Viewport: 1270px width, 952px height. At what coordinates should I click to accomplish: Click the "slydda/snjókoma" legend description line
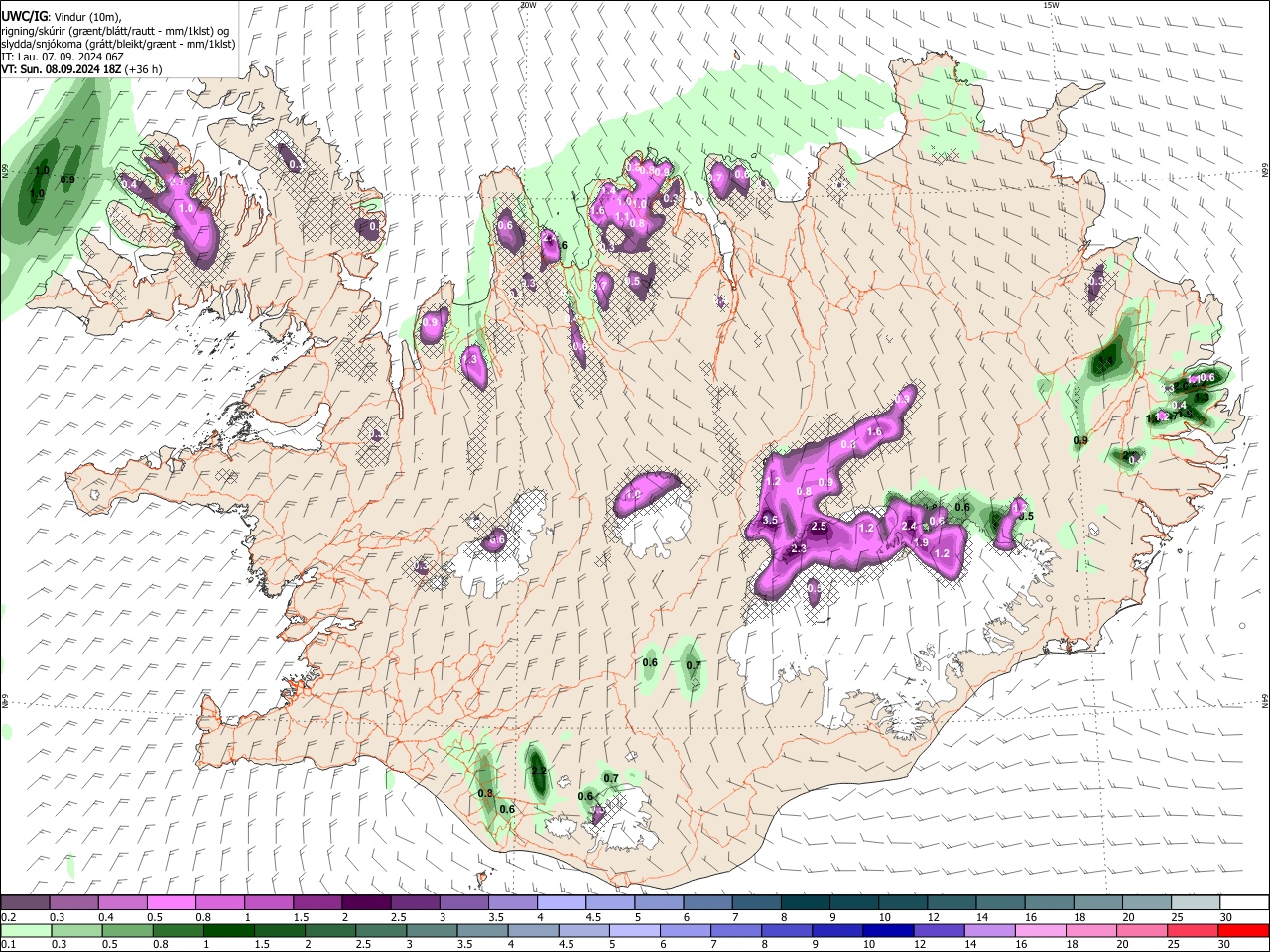pos(118,44)
